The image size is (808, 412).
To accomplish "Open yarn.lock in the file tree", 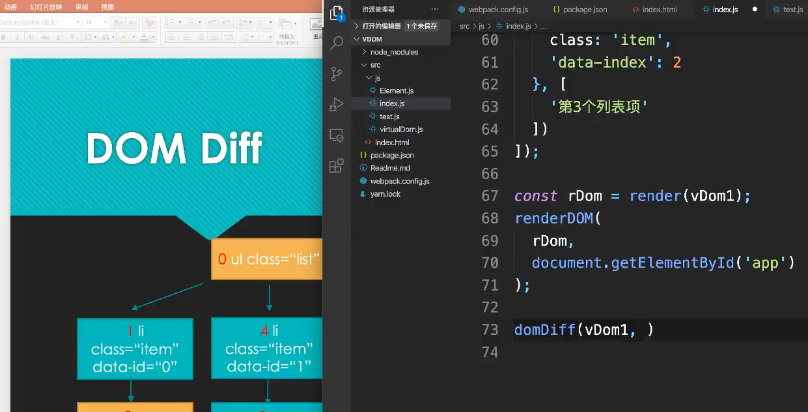I will click(400, 194).
